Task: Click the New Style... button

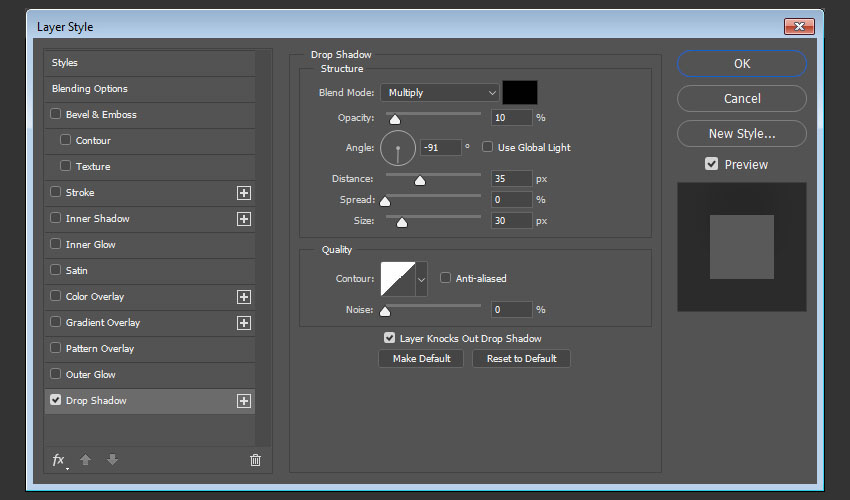Action: (x=741, y=134)
